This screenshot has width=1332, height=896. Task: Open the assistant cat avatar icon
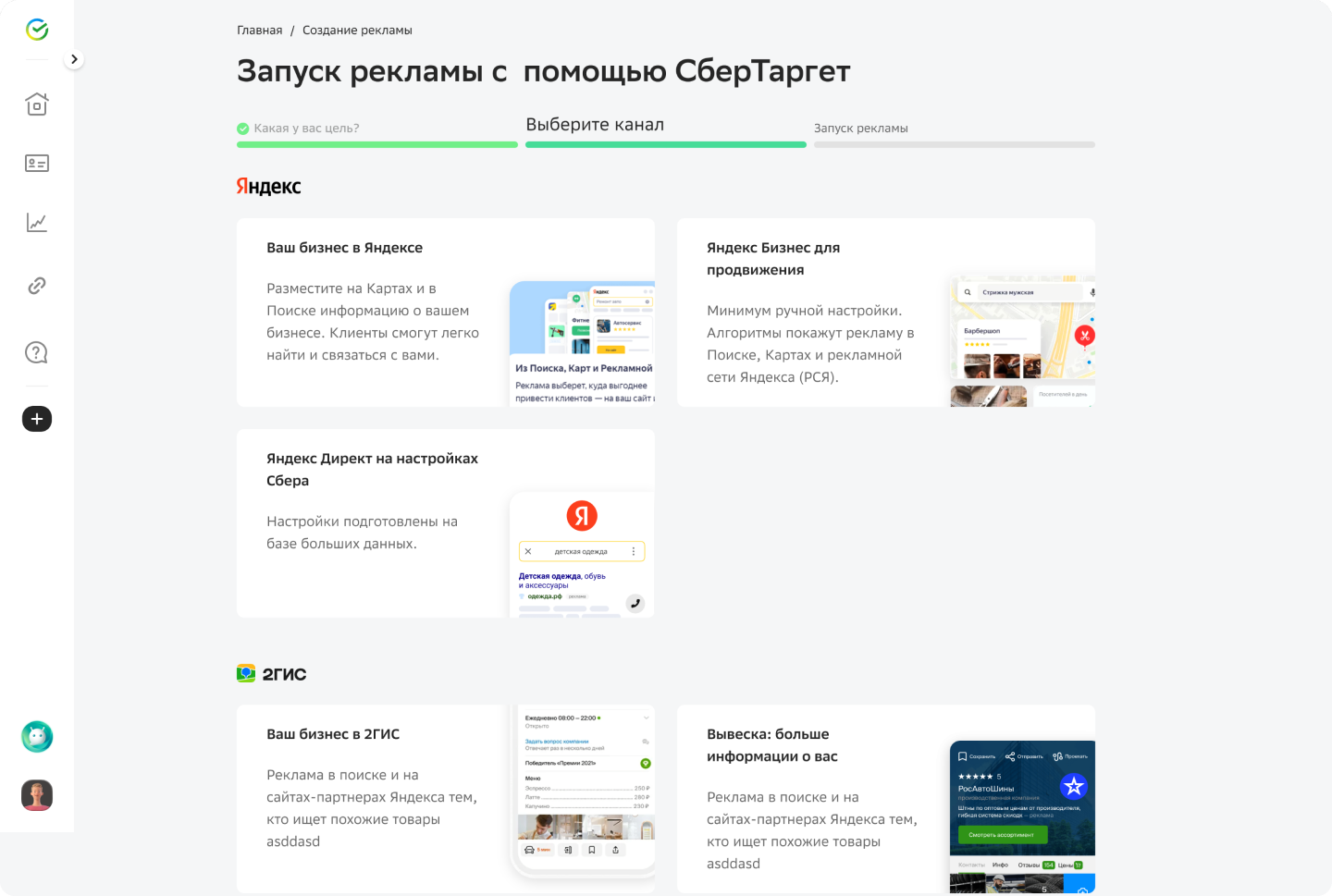coord(37,737)
